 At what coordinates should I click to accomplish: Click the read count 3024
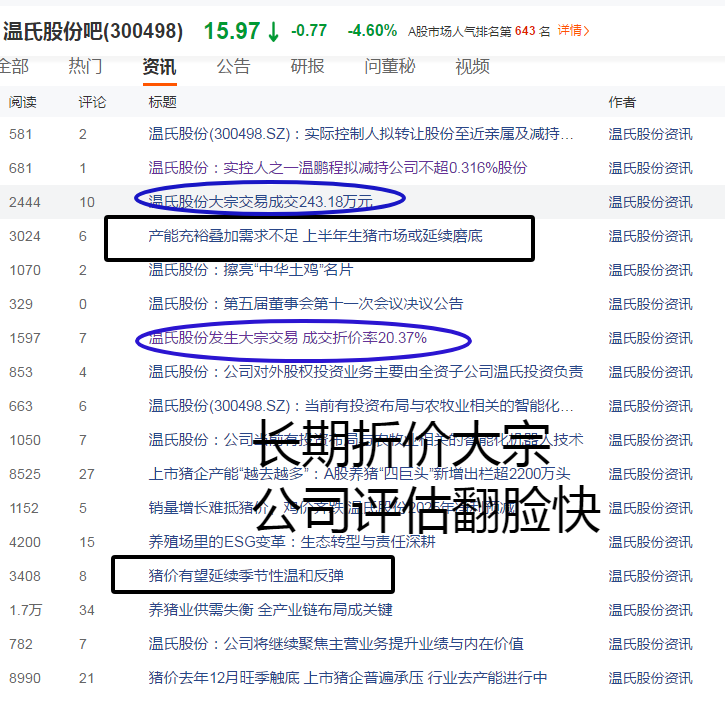[x=25, y=236]
